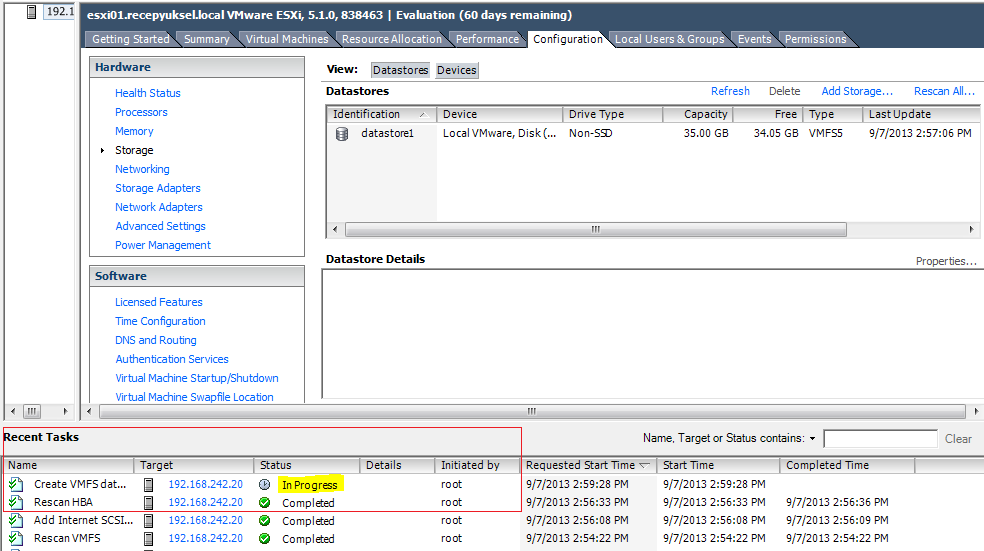The image size is (984, 551).
Task: Open DNS and Routing page
Action: pyautogui.click(x=156, y=340)
